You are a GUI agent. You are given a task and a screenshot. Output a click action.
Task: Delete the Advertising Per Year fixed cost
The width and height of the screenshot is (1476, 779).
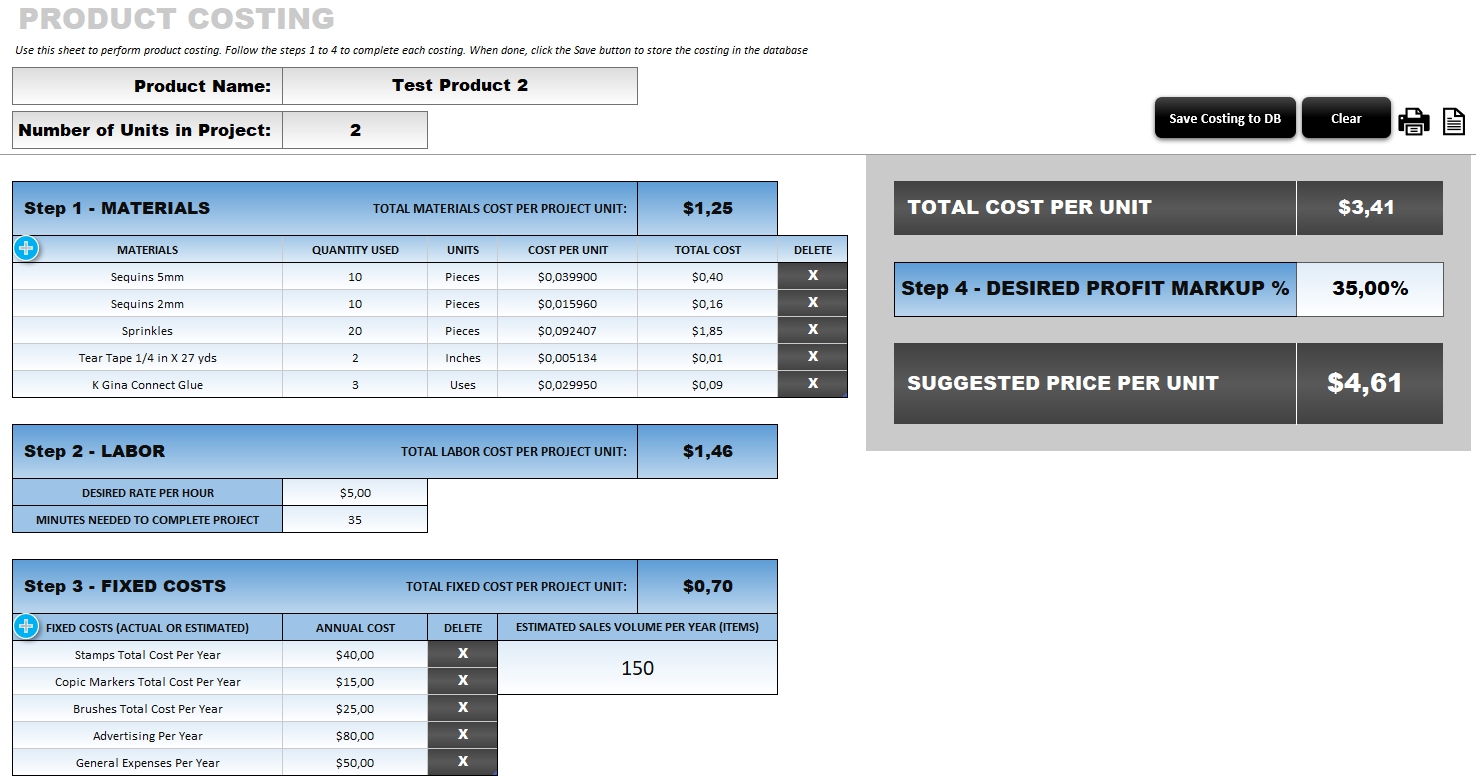point(462,735)
